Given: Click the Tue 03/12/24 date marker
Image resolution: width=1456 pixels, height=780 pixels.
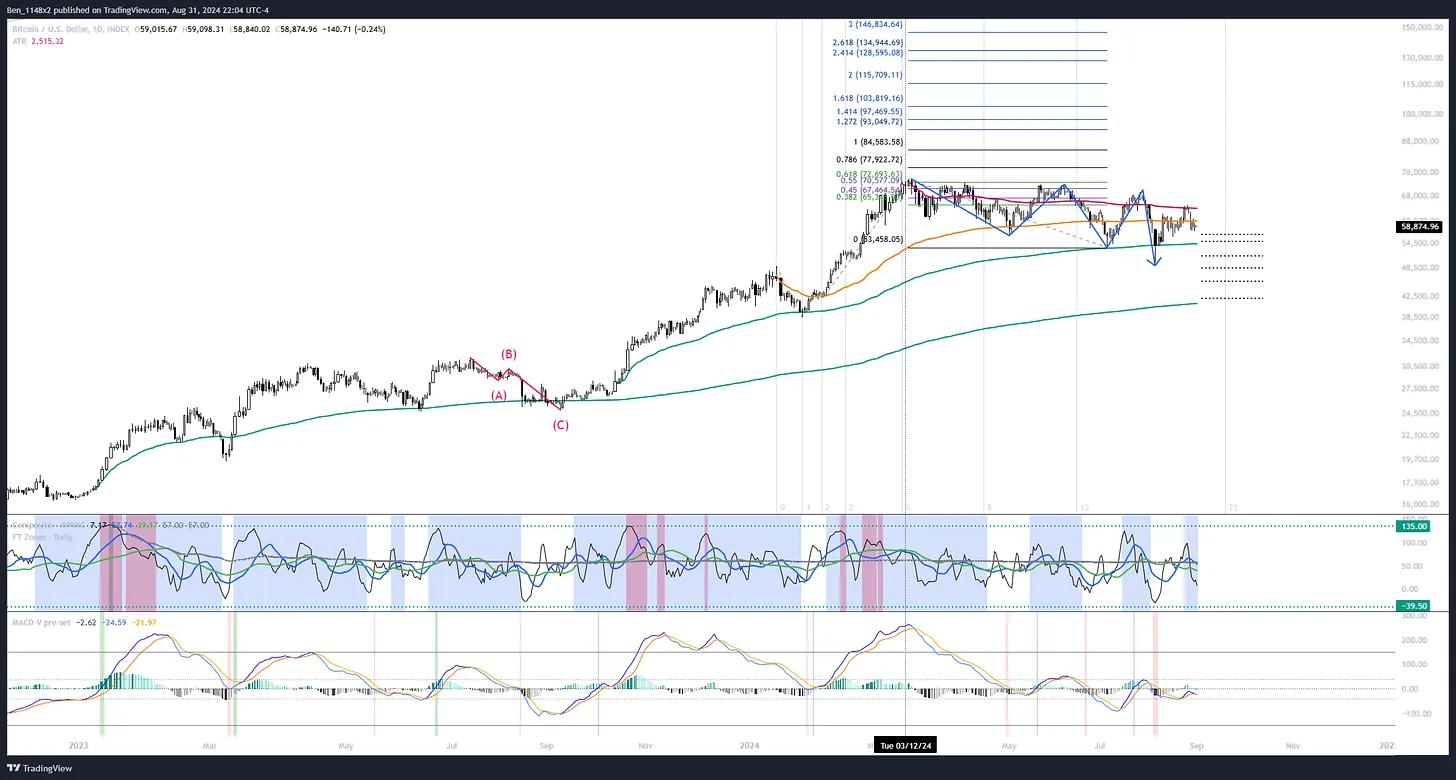Looking at the screenshot, I should (x=905, y=745).
